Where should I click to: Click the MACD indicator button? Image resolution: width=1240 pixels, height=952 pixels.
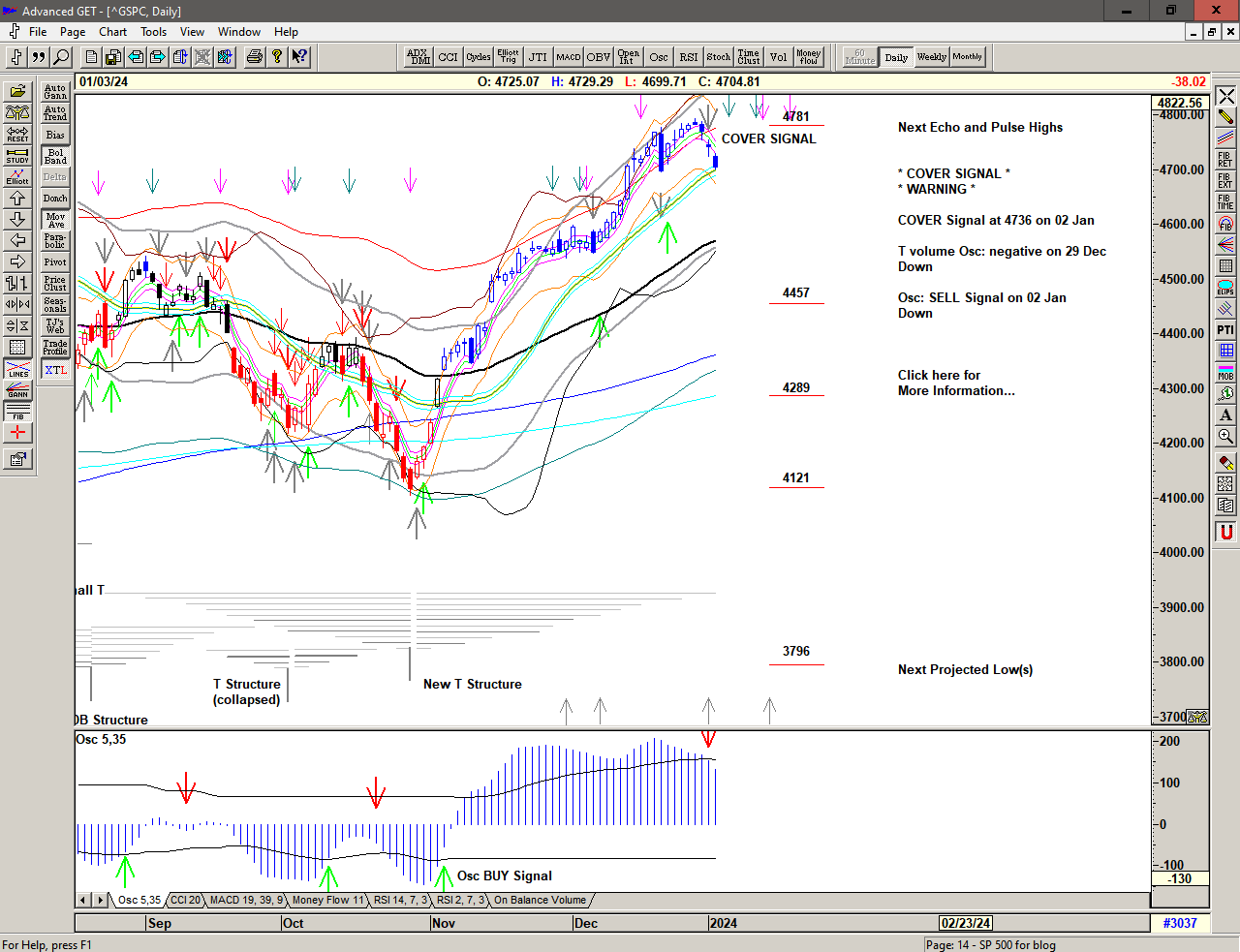pyautogui.click(x=568, y=57)
